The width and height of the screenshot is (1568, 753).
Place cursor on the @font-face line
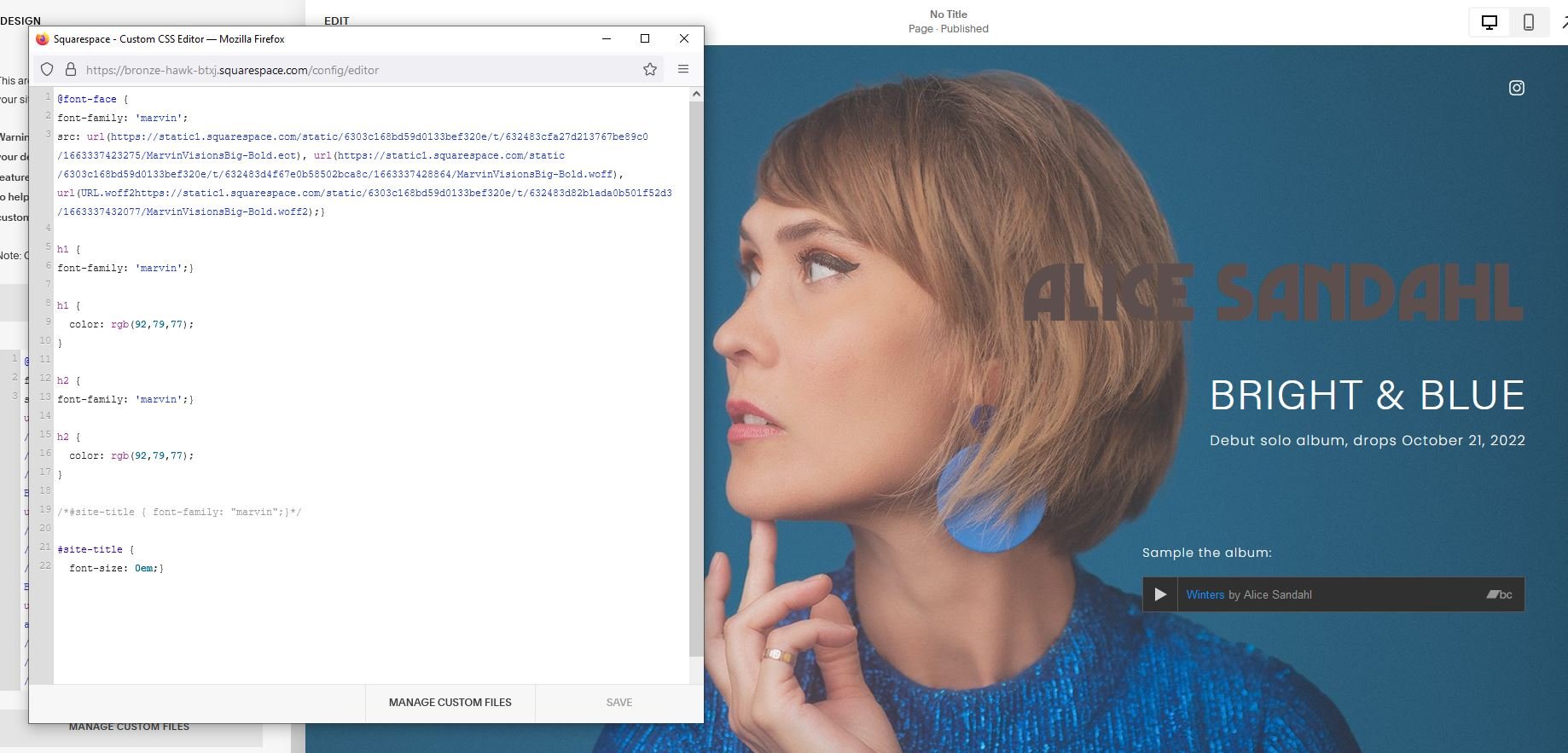click(x=92, y=99)
